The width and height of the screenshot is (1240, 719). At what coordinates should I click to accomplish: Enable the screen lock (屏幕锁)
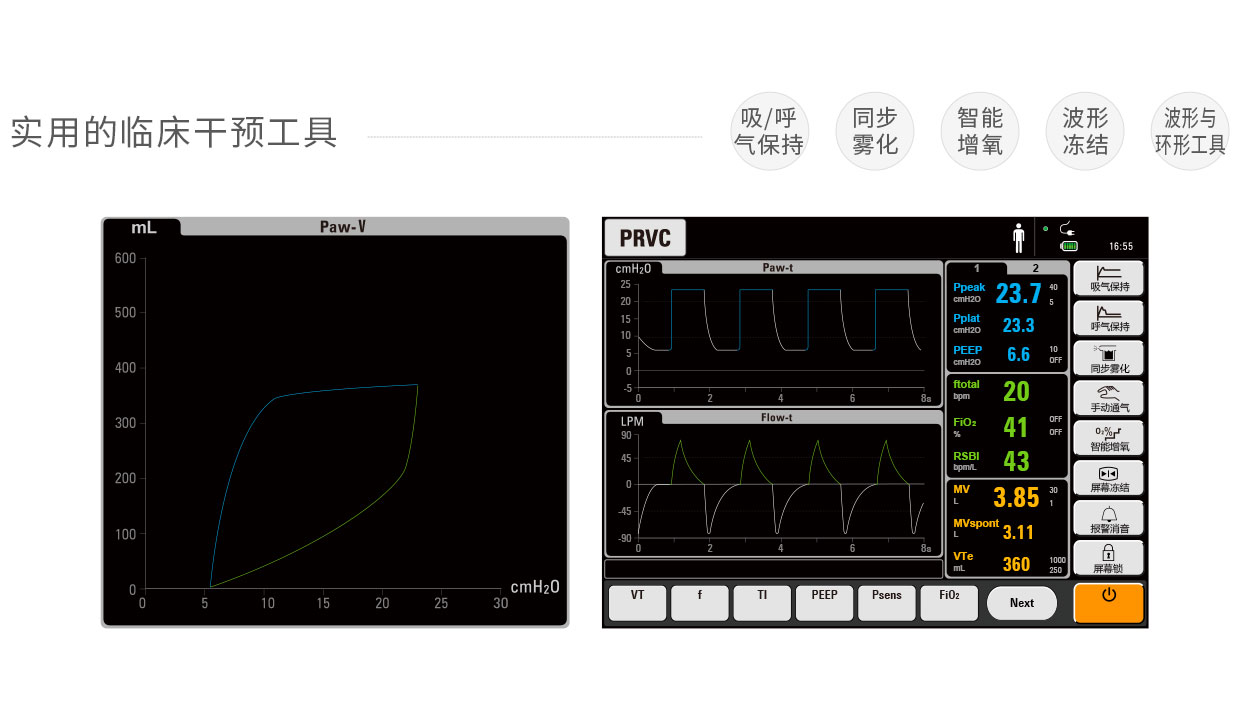tap(1108, 558)
